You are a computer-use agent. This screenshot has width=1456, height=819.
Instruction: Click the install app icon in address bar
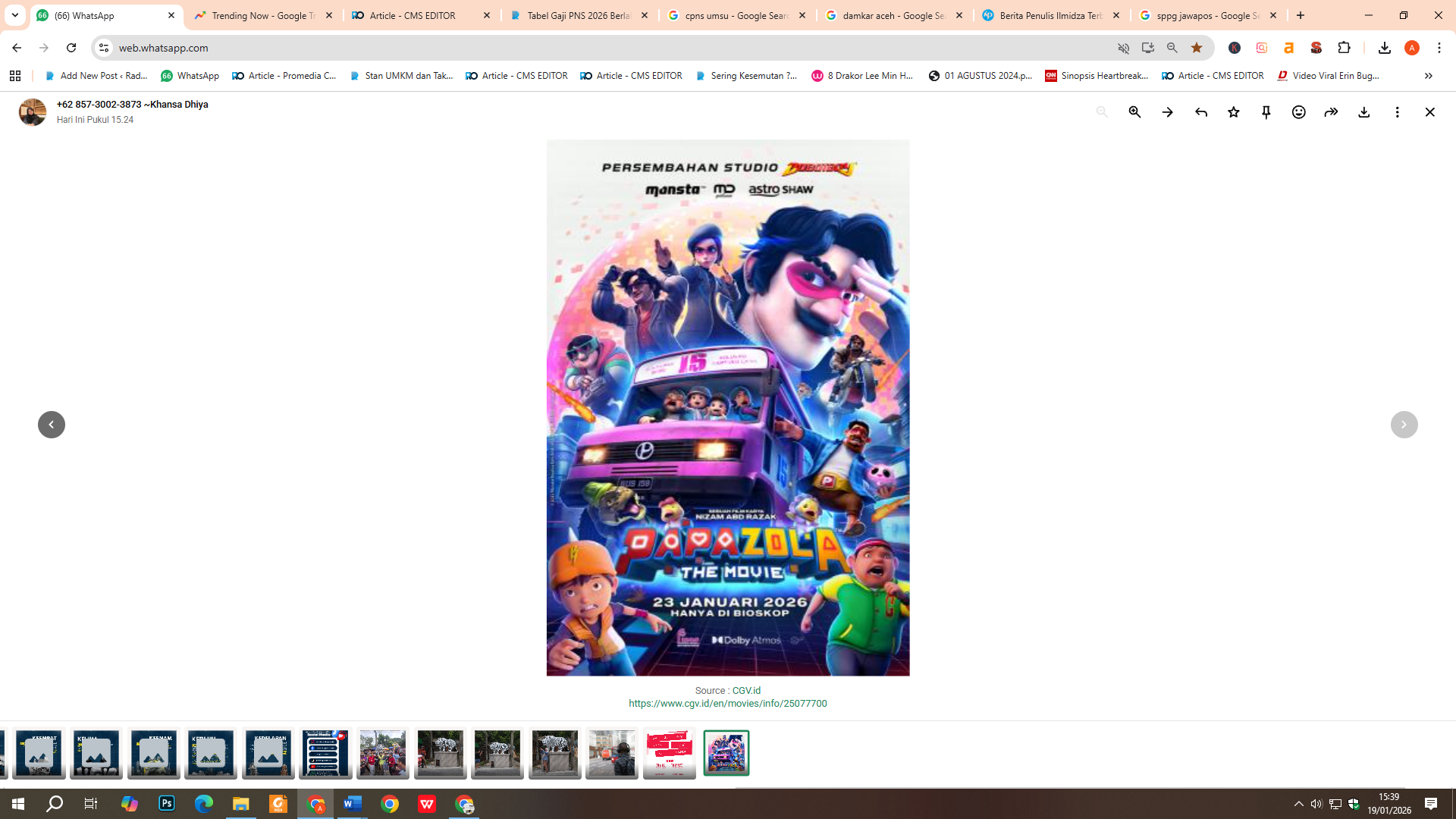click(x=1148, y=48)
